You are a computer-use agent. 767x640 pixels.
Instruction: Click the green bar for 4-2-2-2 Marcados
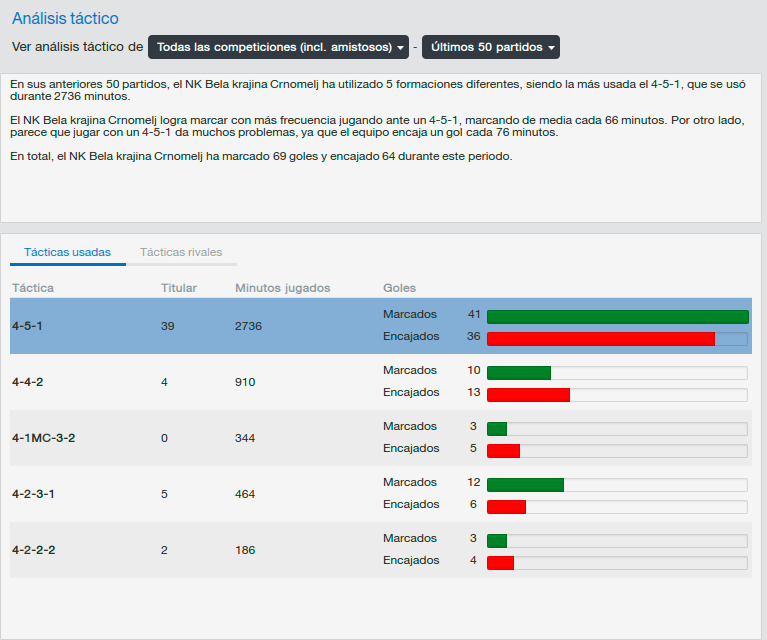tap(497, 541)
